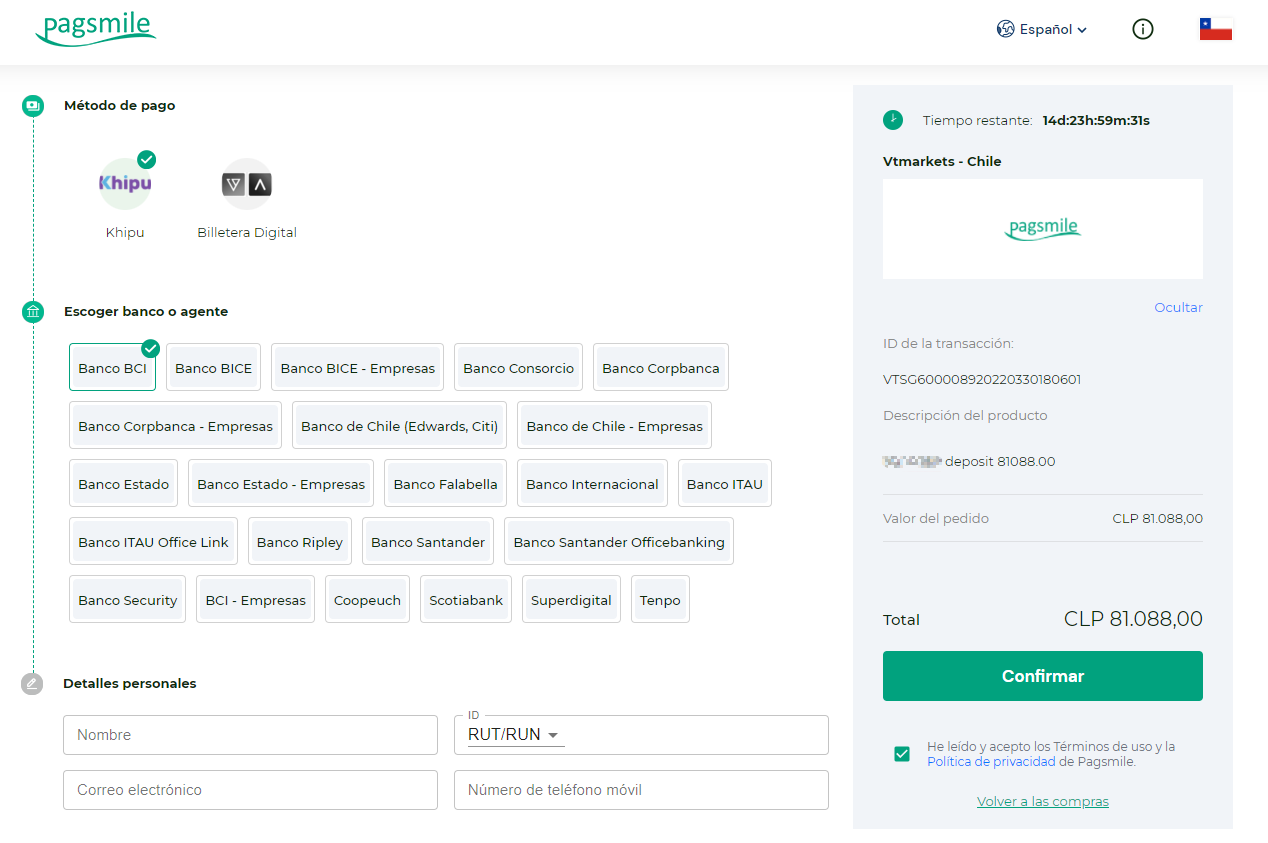The image size is (1268, 843).
Task: Pick Banco Estado from bank list
Action: (123, 484)
